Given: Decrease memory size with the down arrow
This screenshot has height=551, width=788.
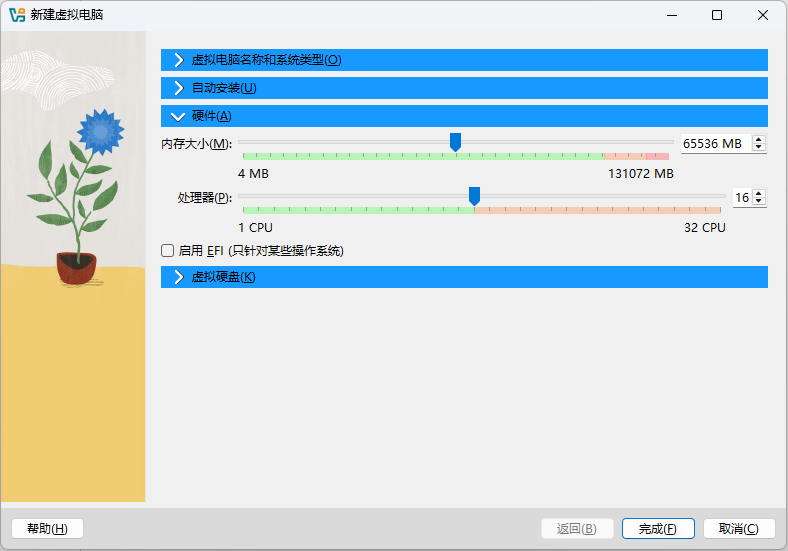Looking at the screenshot, I should click(759, 147).
